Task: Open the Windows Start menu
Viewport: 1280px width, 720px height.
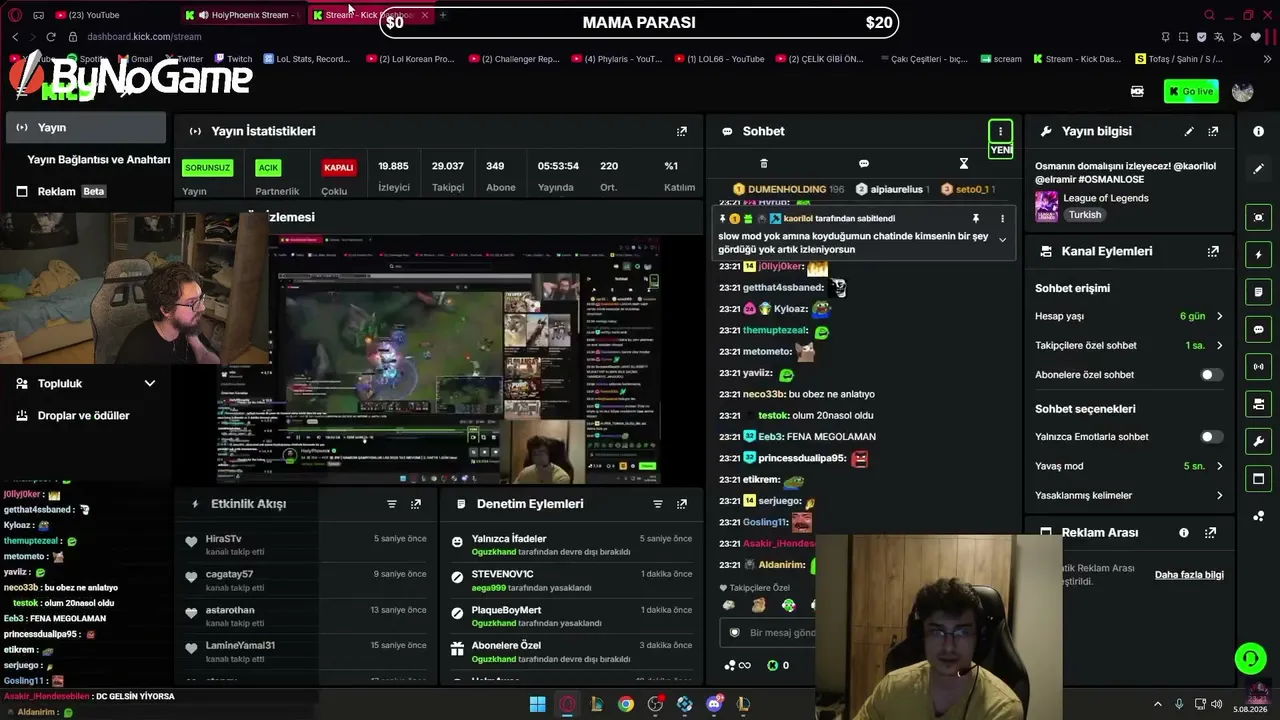Action: tap(537, 704)
